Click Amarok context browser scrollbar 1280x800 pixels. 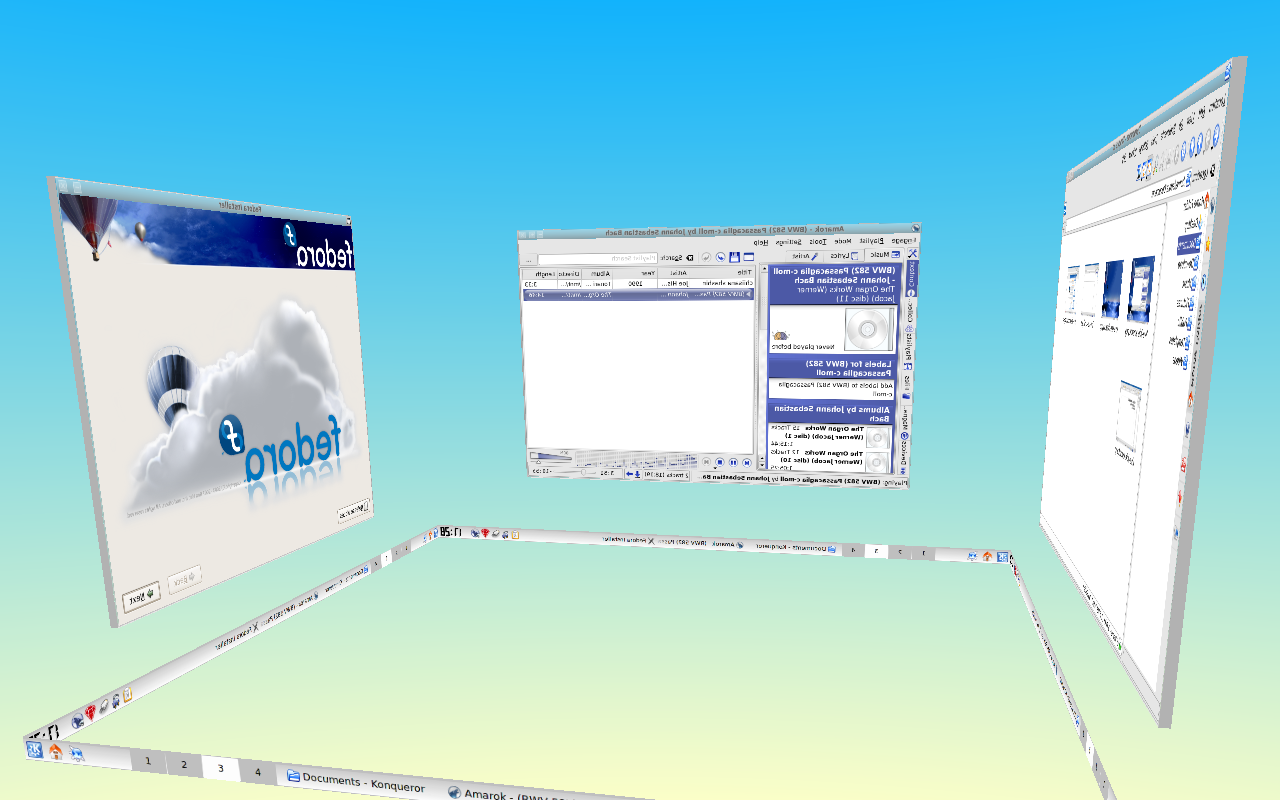tap(764, 364)
